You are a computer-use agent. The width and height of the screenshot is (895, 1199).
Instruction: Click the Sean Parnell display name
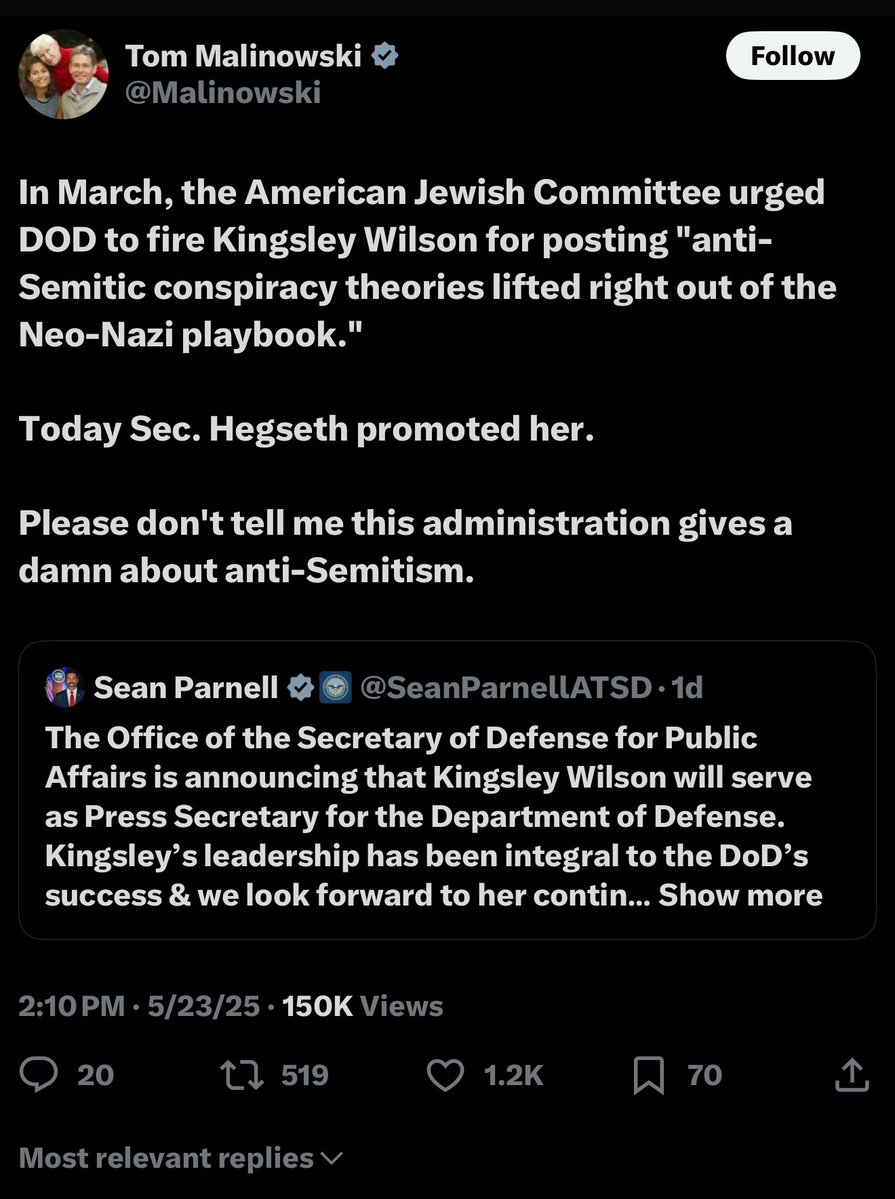pyautogui.click(x=186, y=688)
